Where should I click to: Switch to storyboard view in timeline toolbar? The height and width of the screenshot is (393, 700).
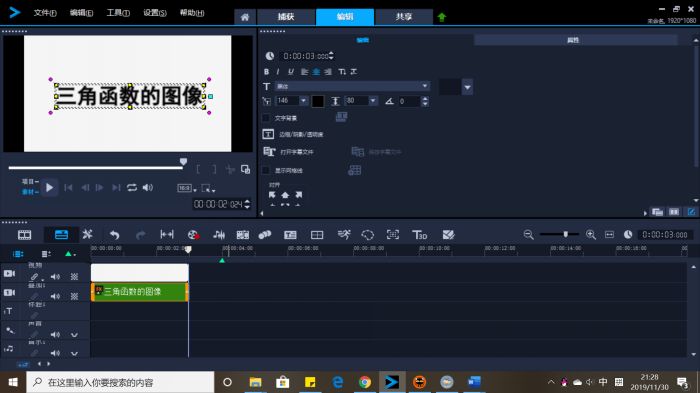24,234
